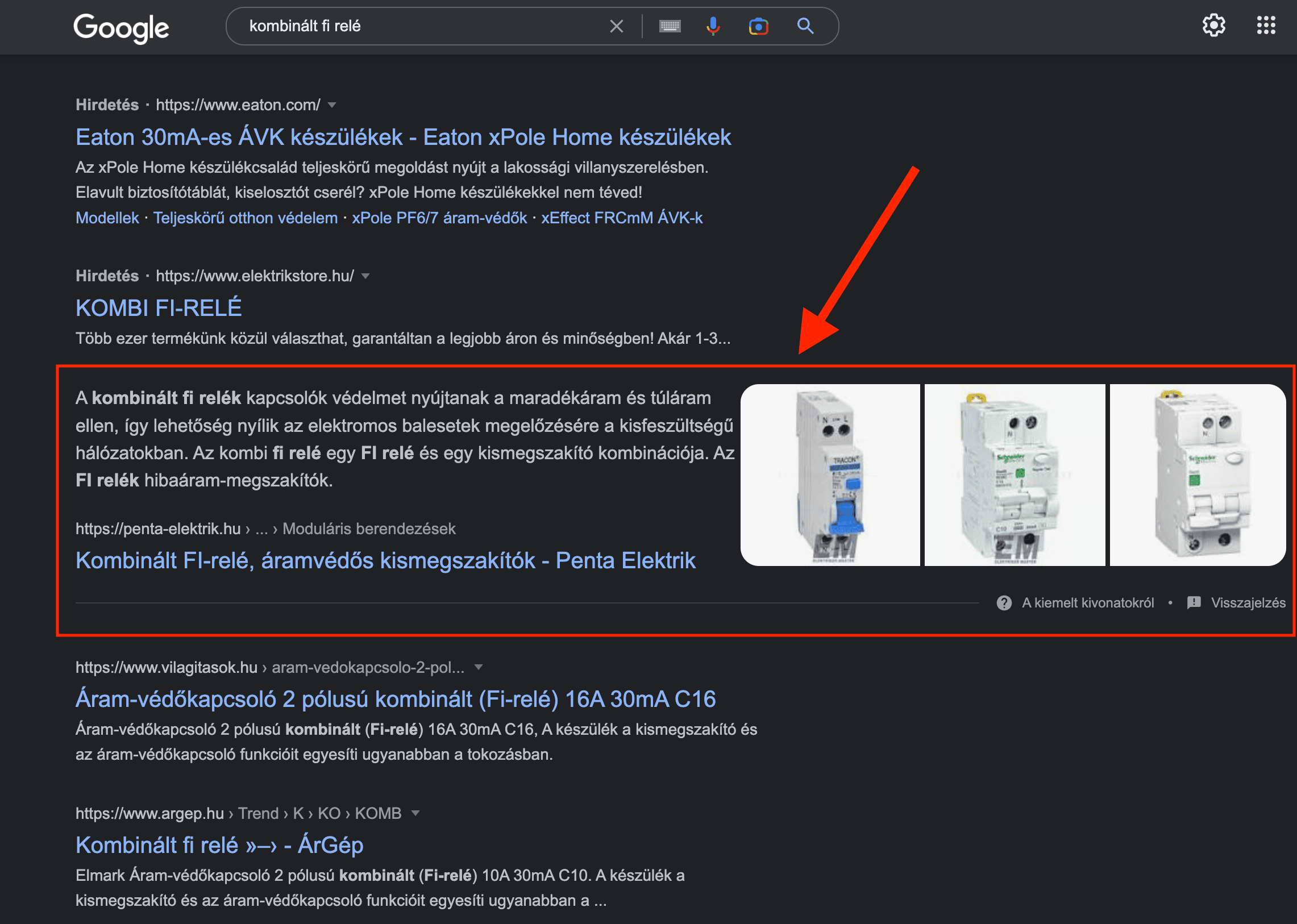The width and height of the screenshot is (1297, 924).
Task: Open the Áram-védőkapcsoló 2 pólusú kombinált result
Action: (x=396, y=699)
